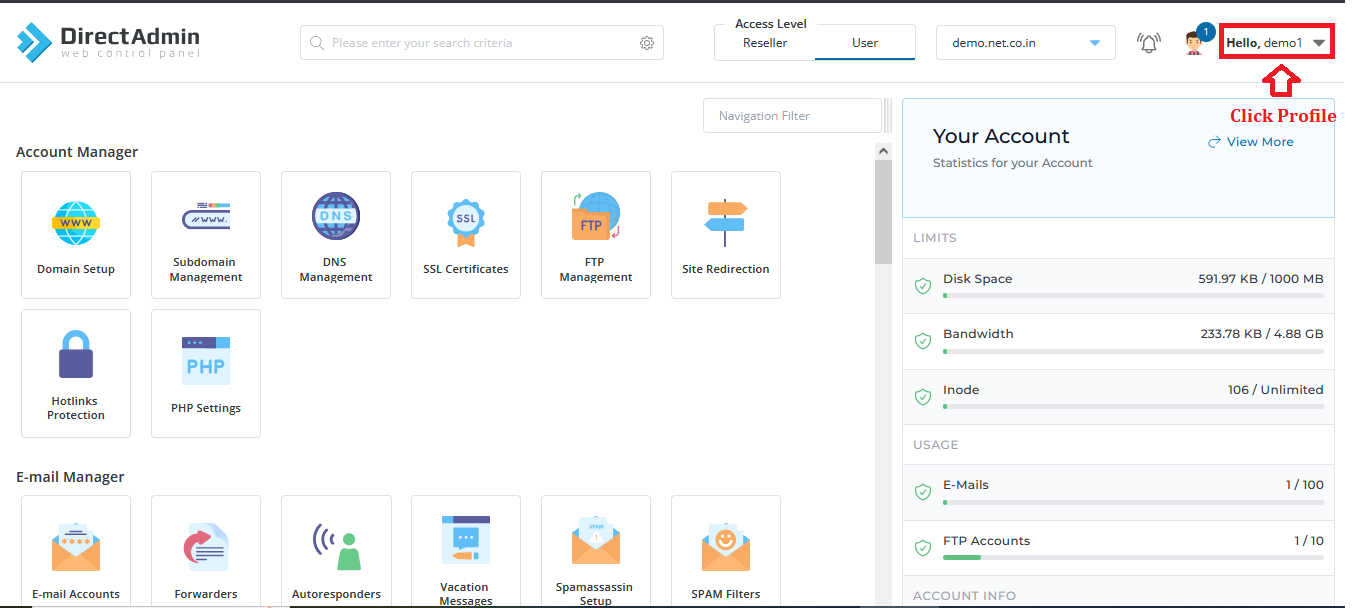Click the Disk Space status shield icon

click(x=923, y=286)
